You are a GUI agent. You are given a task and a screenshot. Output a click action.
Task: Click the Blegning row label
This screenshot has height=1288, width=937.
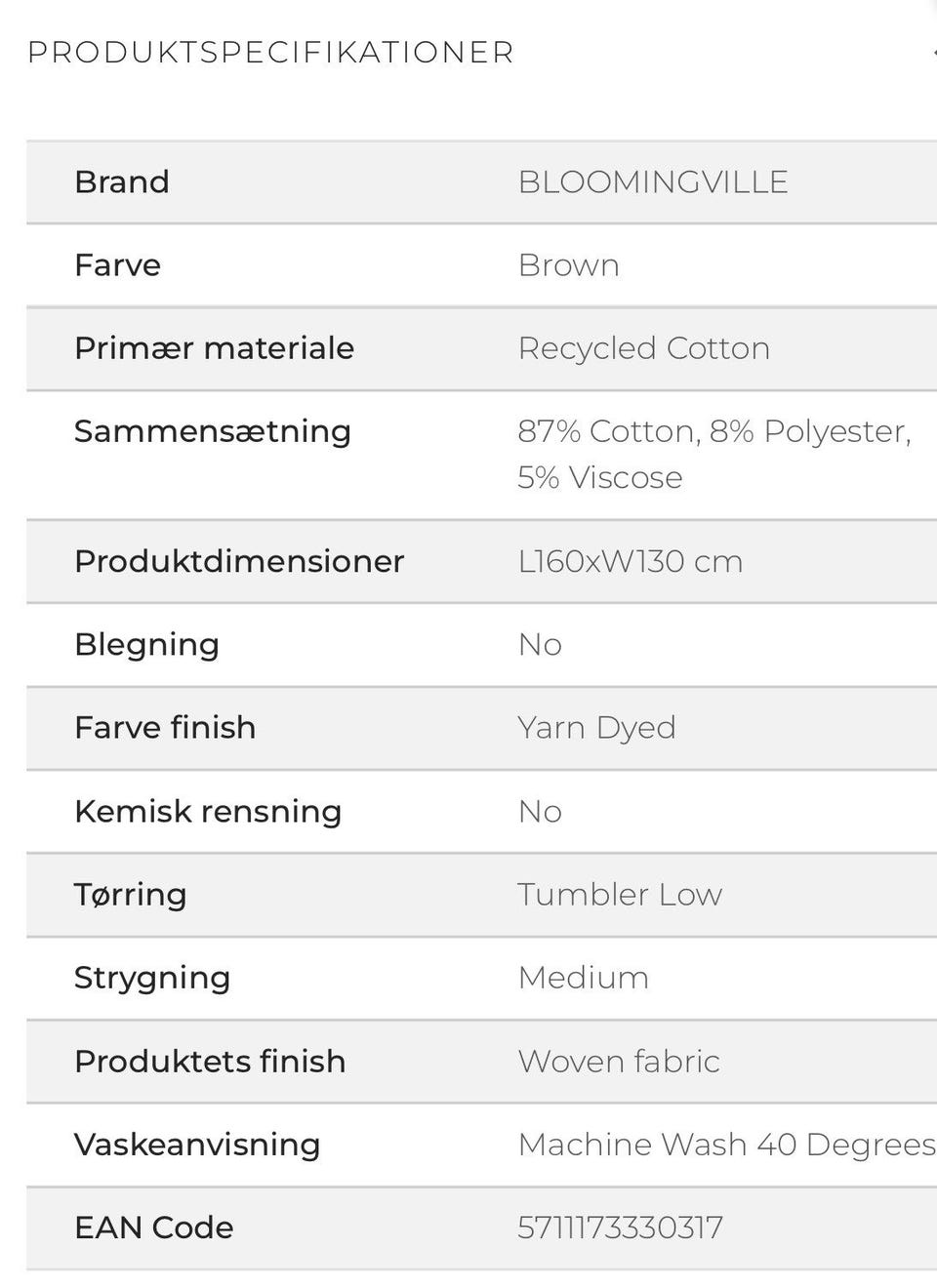point(146,645)
